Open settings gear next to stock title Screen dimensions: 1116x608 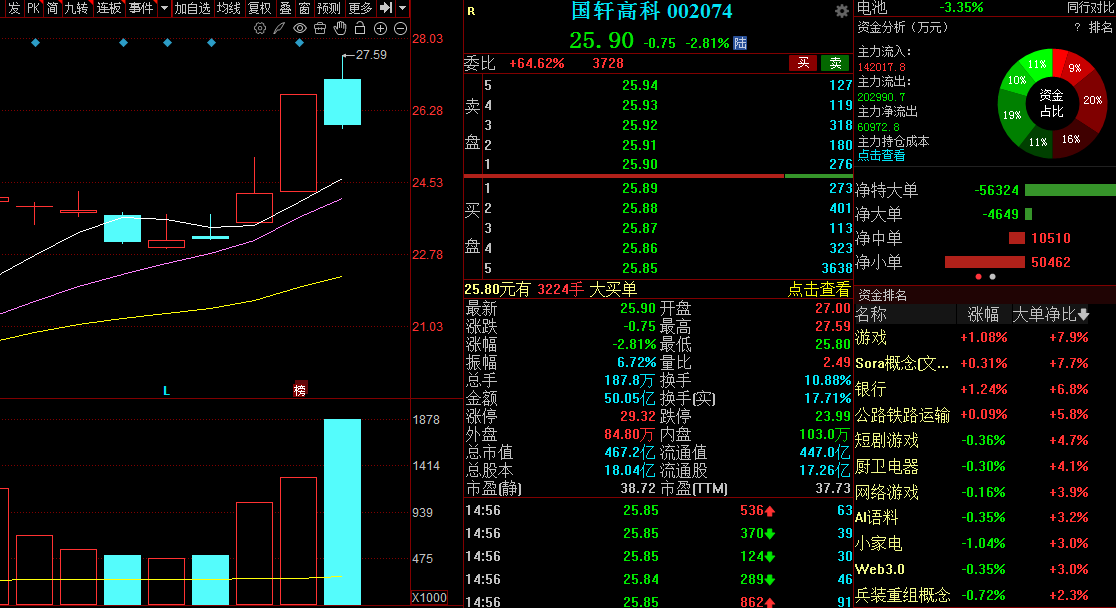[841, 11]
